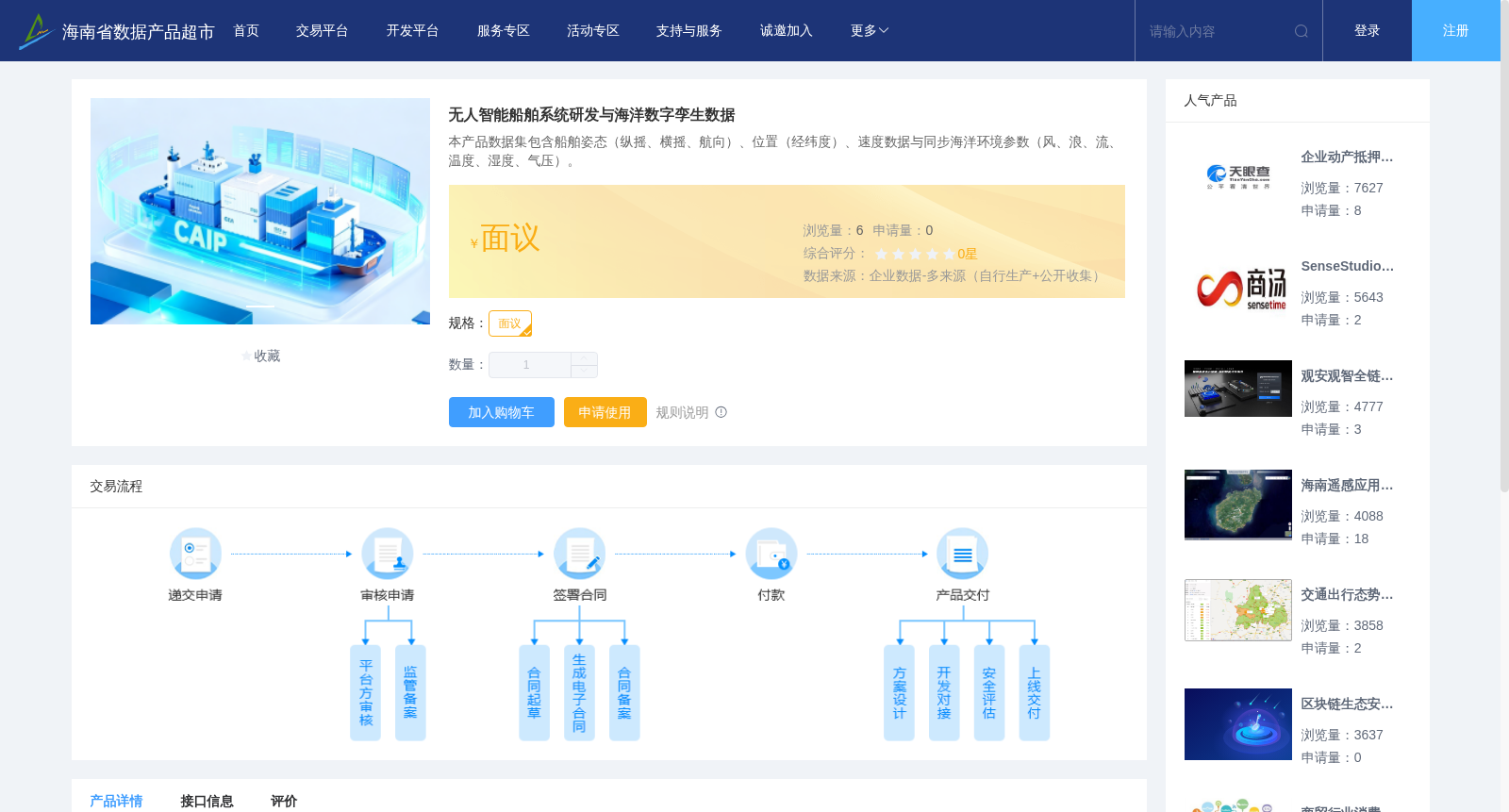Click the 审核申请 flow step icon
This screenshot has height=812, width=1509.
point(388,553)
